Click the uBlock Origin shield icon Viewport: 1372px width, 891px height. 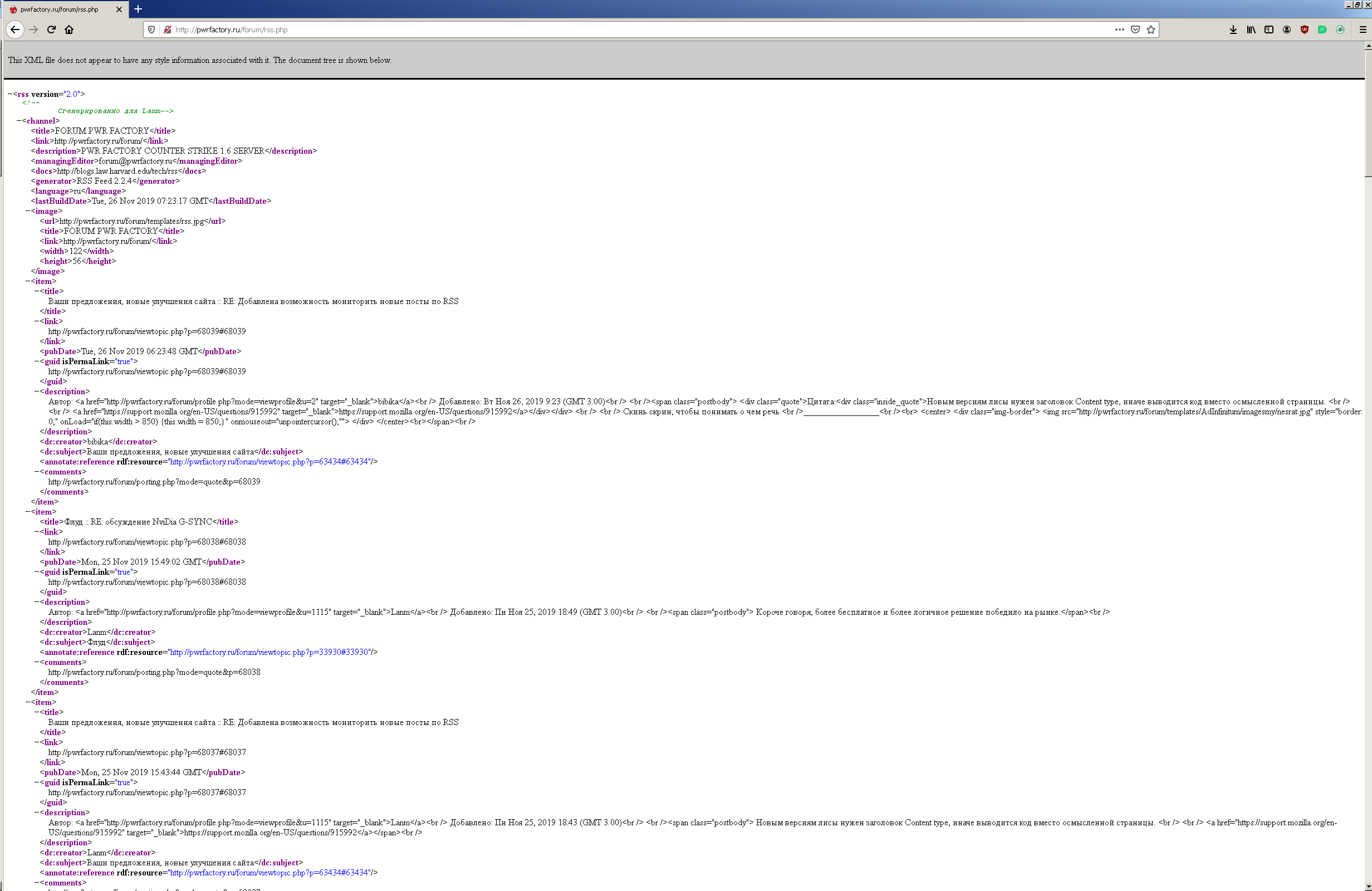click(x=1305, y=30)
